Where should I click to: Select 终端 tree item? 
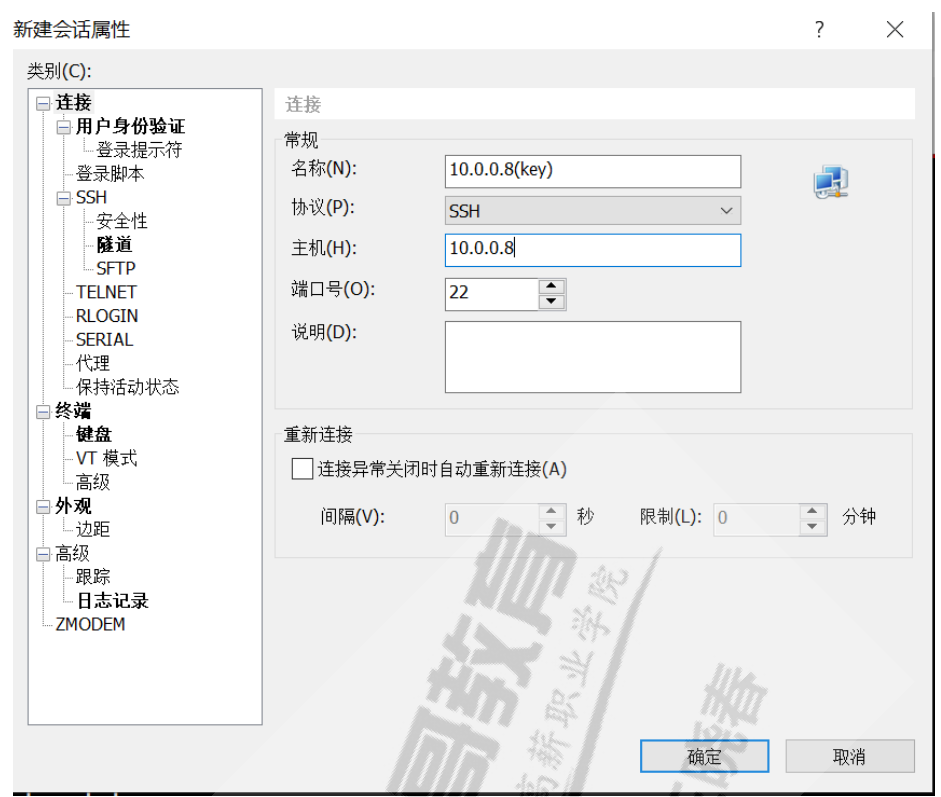[x=73, y=411]
